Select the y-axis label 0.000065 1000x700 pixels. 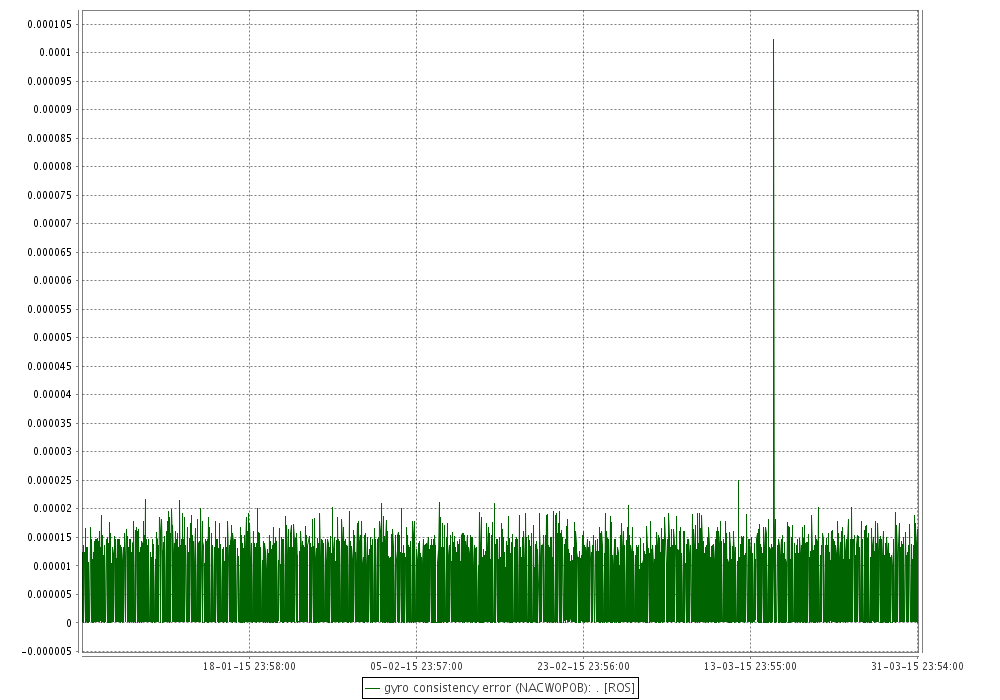tap(50, 252)
